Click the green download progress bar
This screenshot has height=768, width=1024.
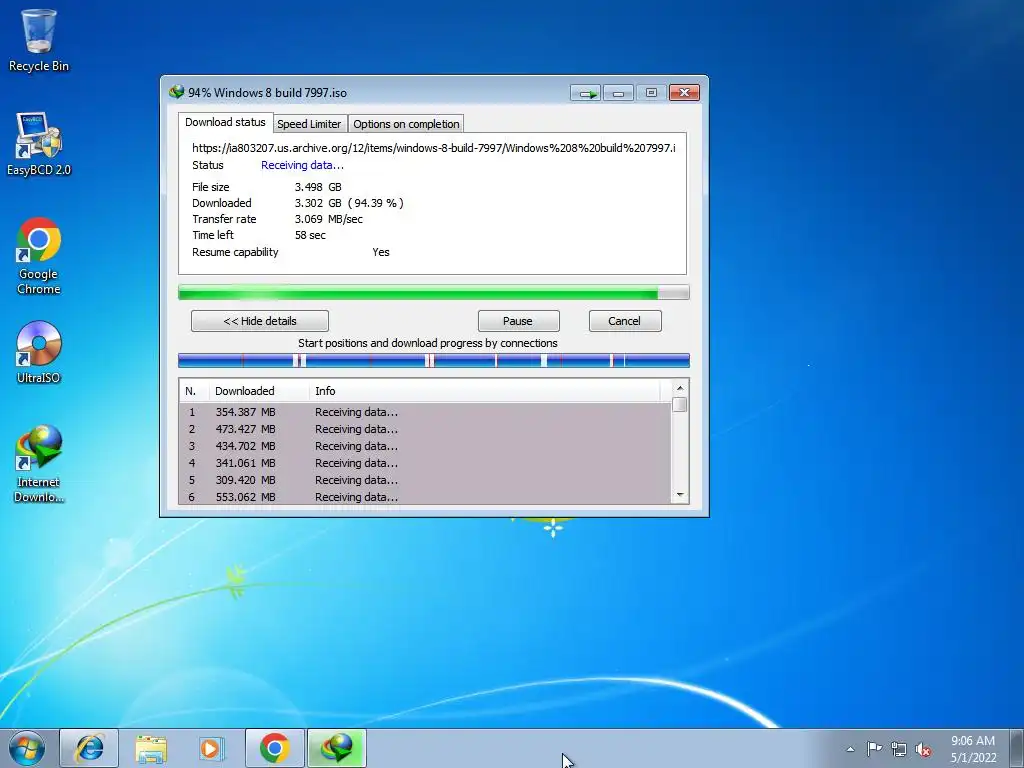tap(434, 293)
